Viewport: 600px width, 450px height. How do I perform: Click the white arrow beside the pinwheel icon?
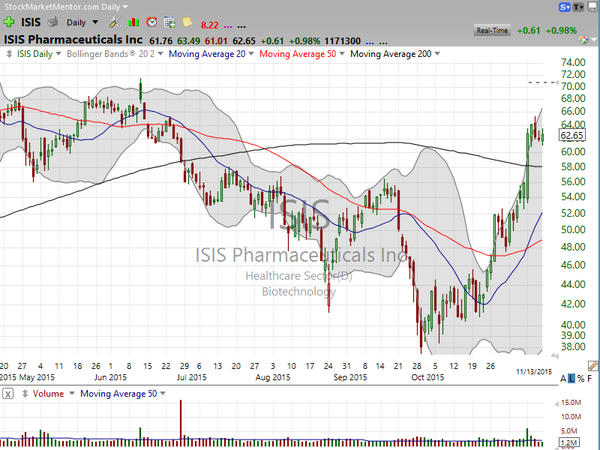pyautogui.click(x=593, y=40)
